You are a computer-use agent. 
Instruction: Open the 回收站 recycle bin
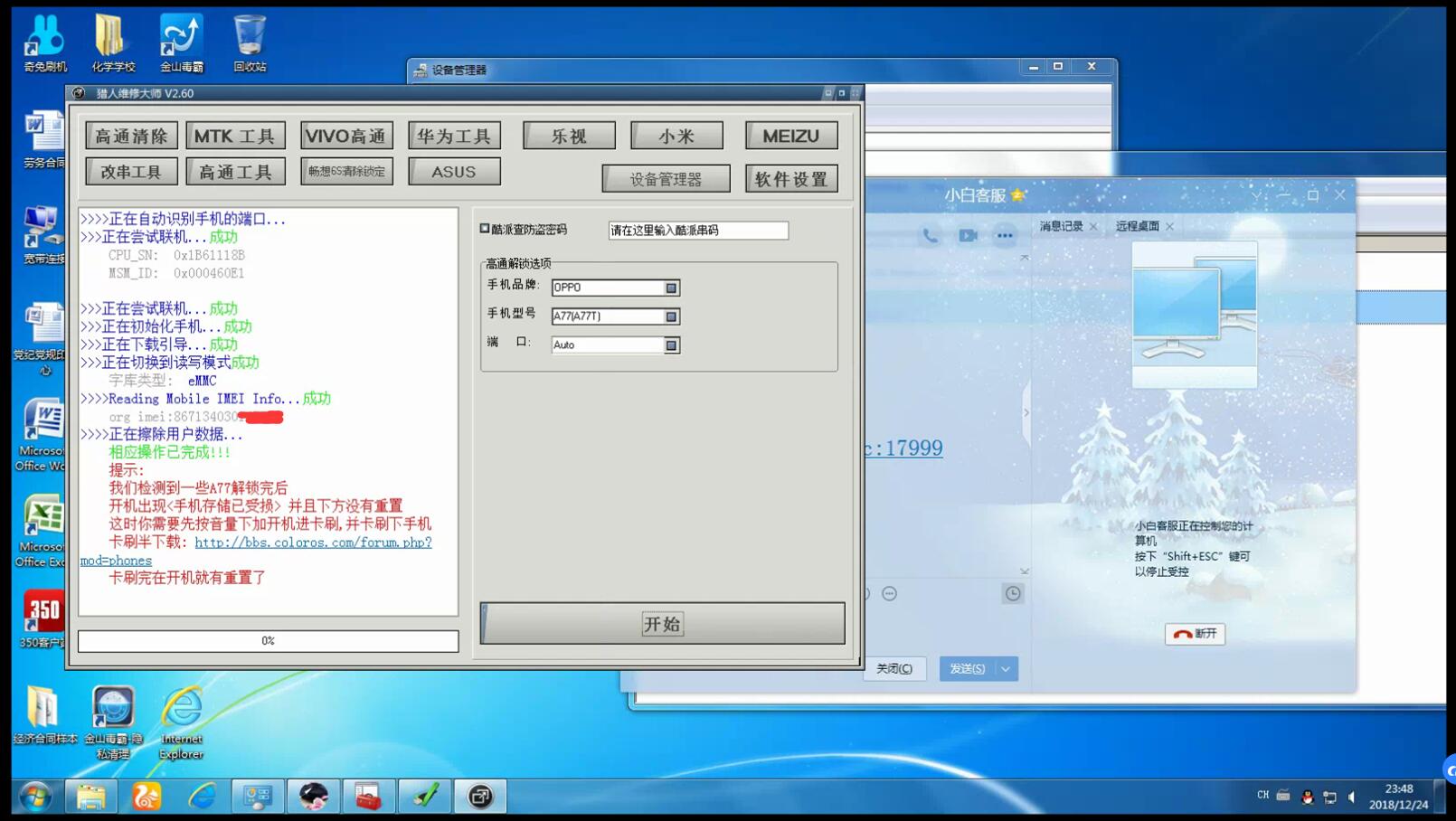pyautogui.click(x=250, y=43)
